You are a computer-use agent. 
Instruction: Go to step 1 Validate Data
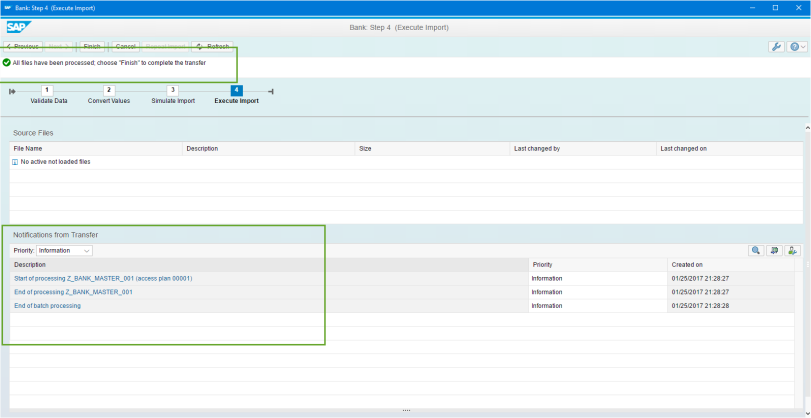pyautogui.click(x=47, y=90)
